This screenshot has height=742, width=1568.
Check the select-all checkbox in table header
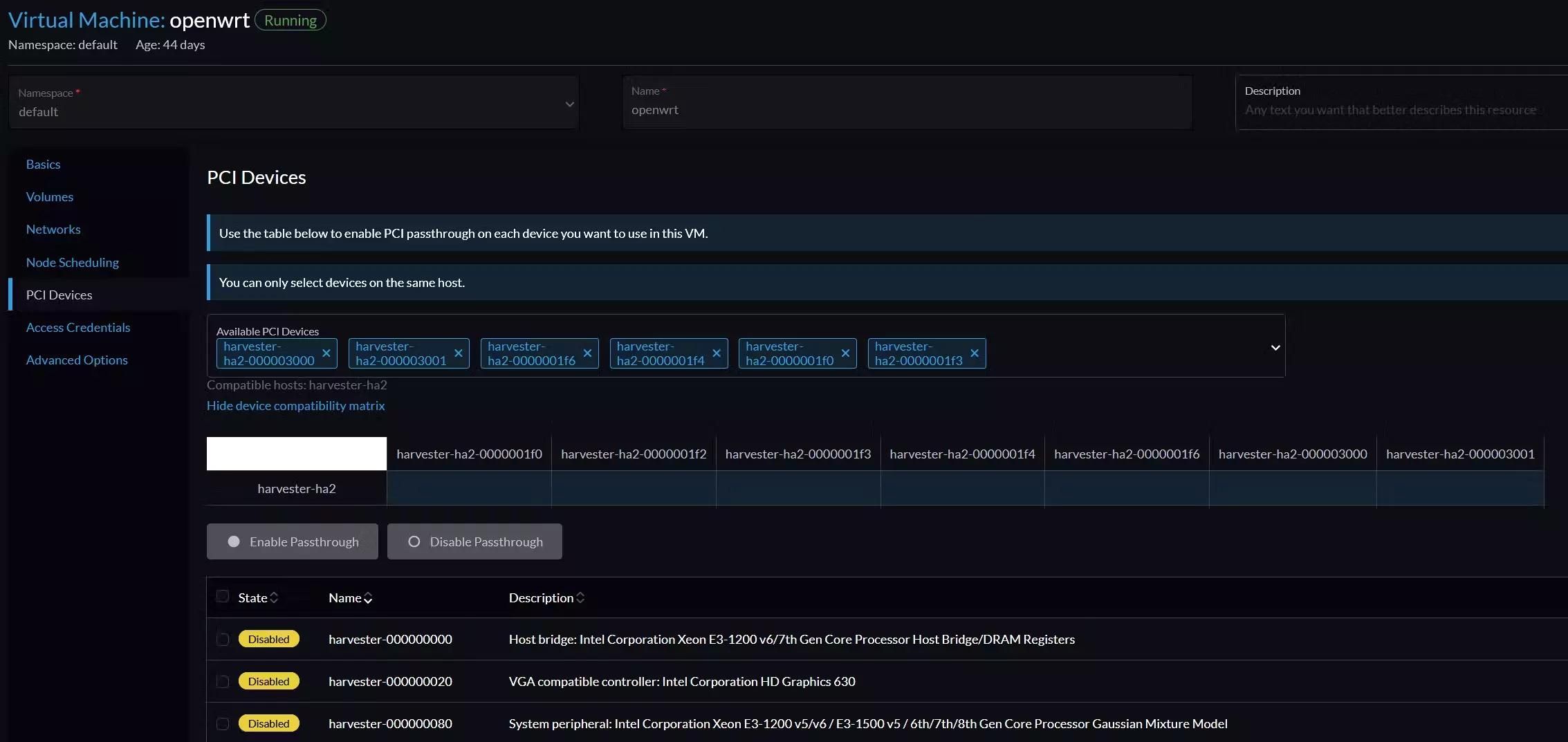tap(222, 595)
